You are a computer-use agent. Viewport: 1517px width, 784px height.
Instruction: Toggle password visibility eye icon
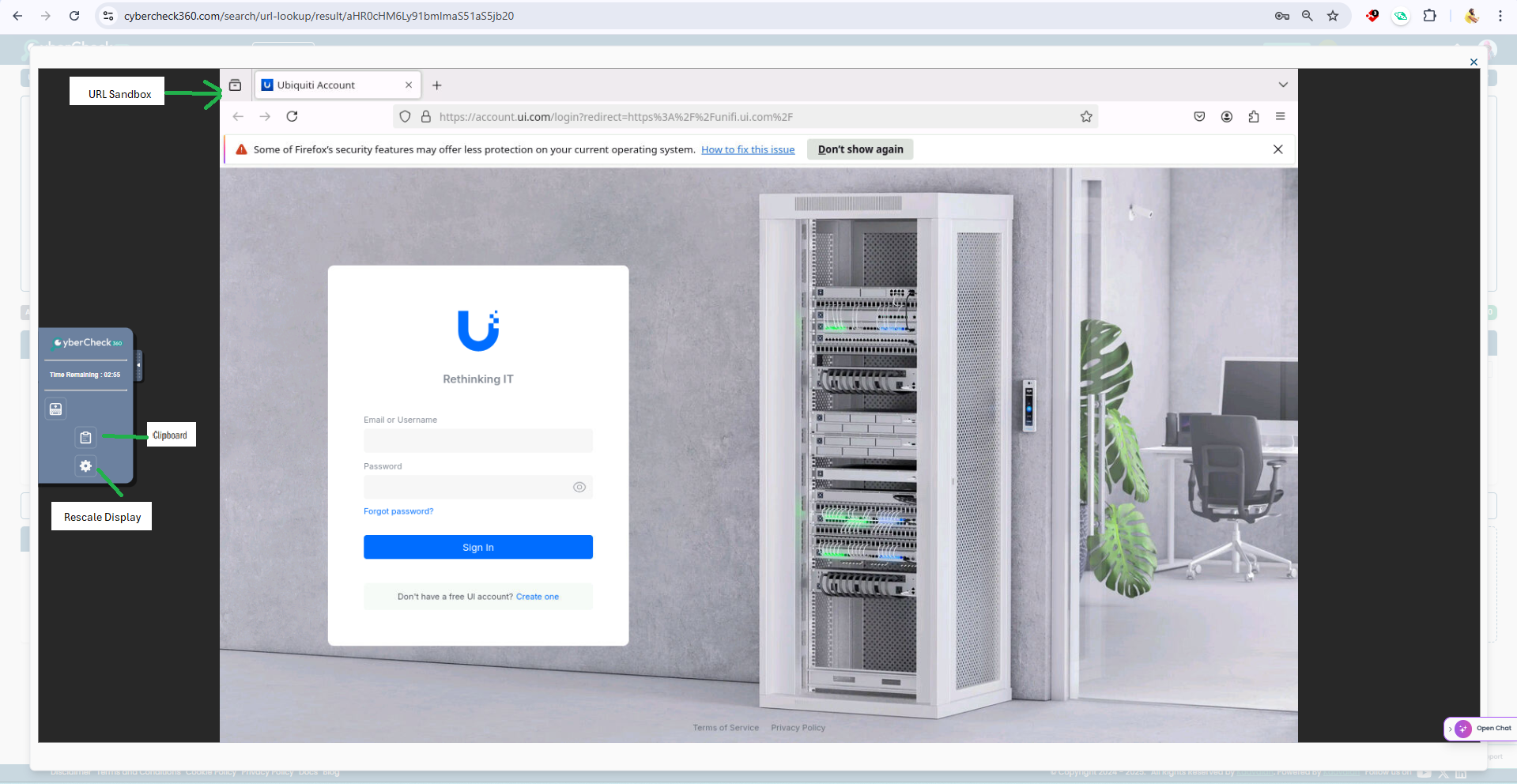tap(579, 488)
